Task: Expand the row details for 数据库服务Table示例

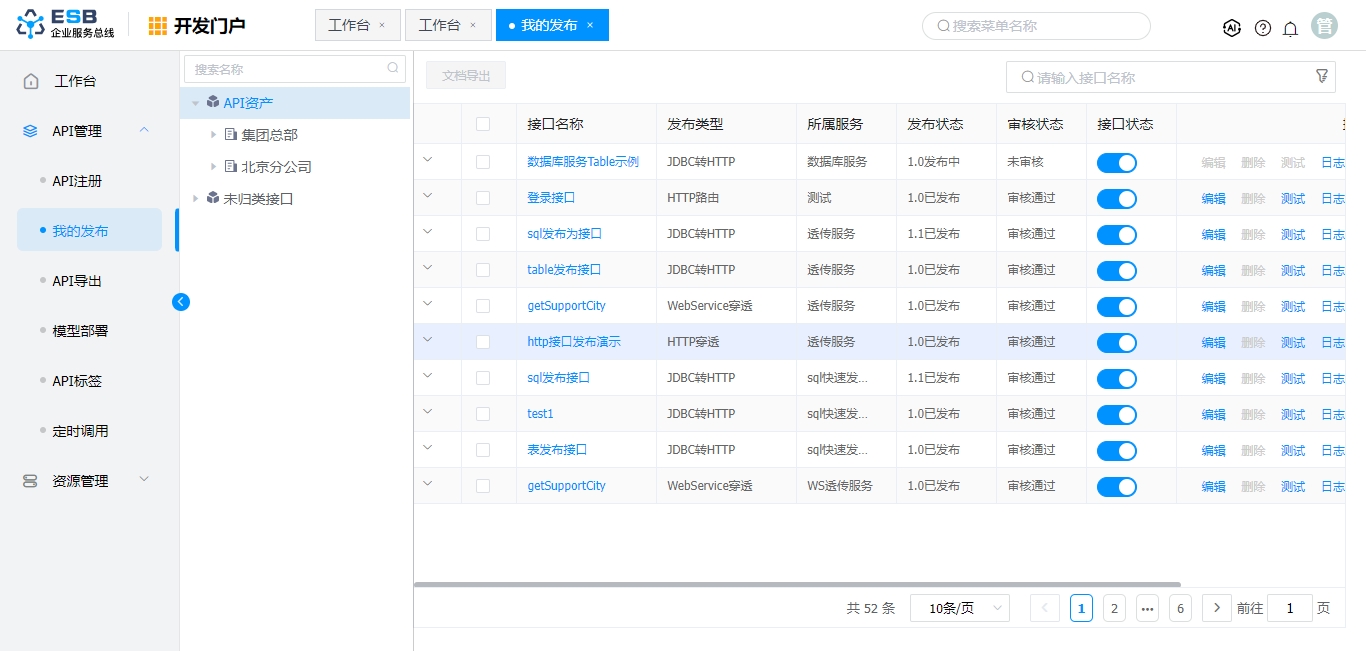Action: [428, 160]
